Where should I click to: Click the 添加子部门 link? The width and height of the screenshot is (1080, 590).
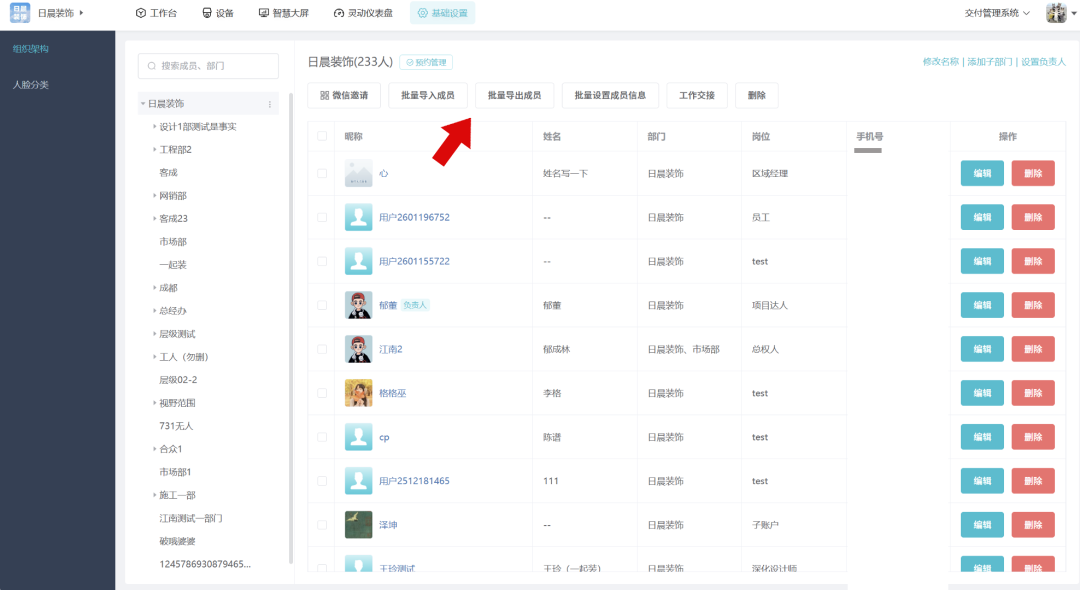click(989, 62)
